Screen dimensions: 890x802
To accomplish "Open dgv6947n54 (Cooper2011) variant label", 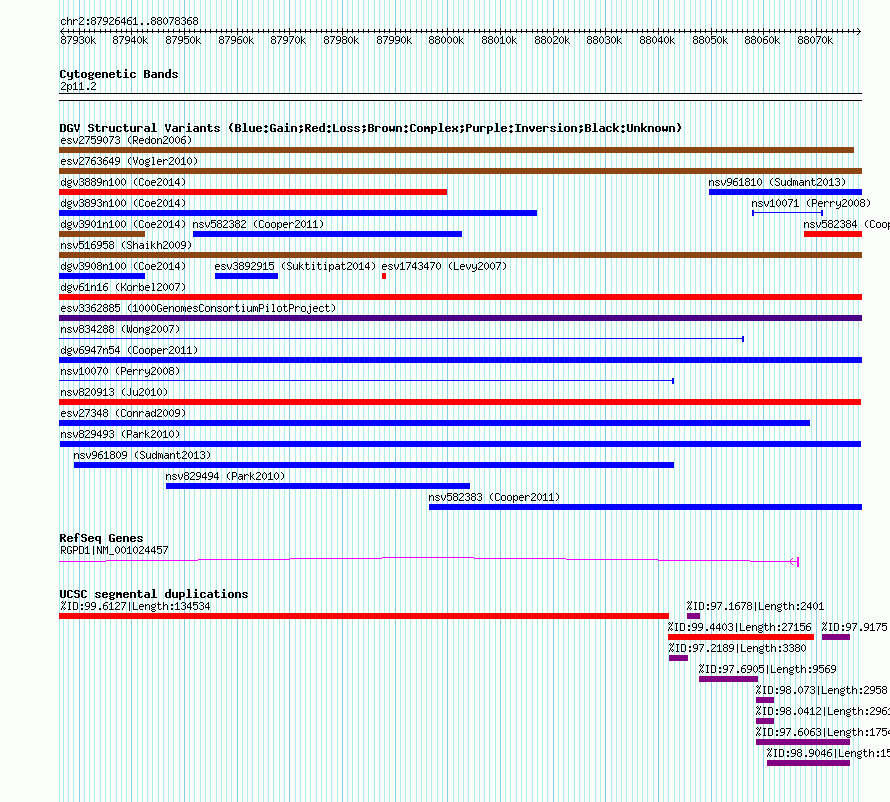I will point(129,350).
